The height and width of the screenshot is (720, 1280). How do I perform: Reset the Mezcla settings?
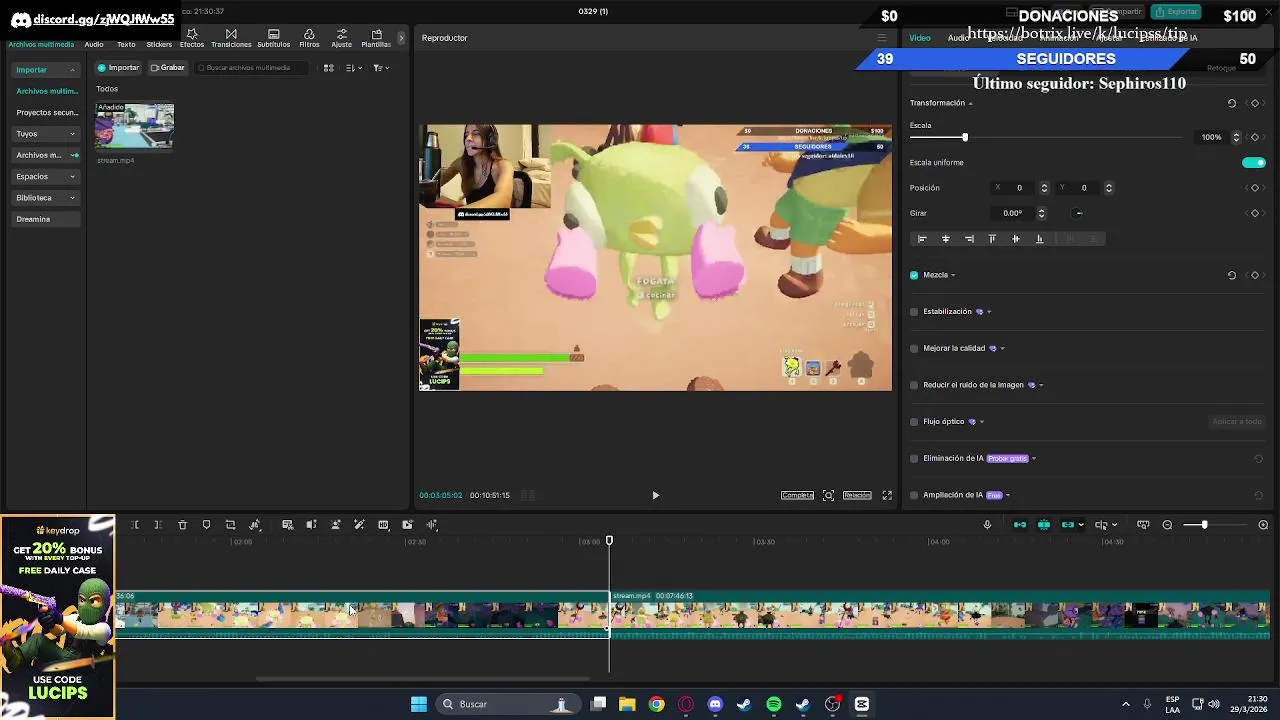point(1232,275)
